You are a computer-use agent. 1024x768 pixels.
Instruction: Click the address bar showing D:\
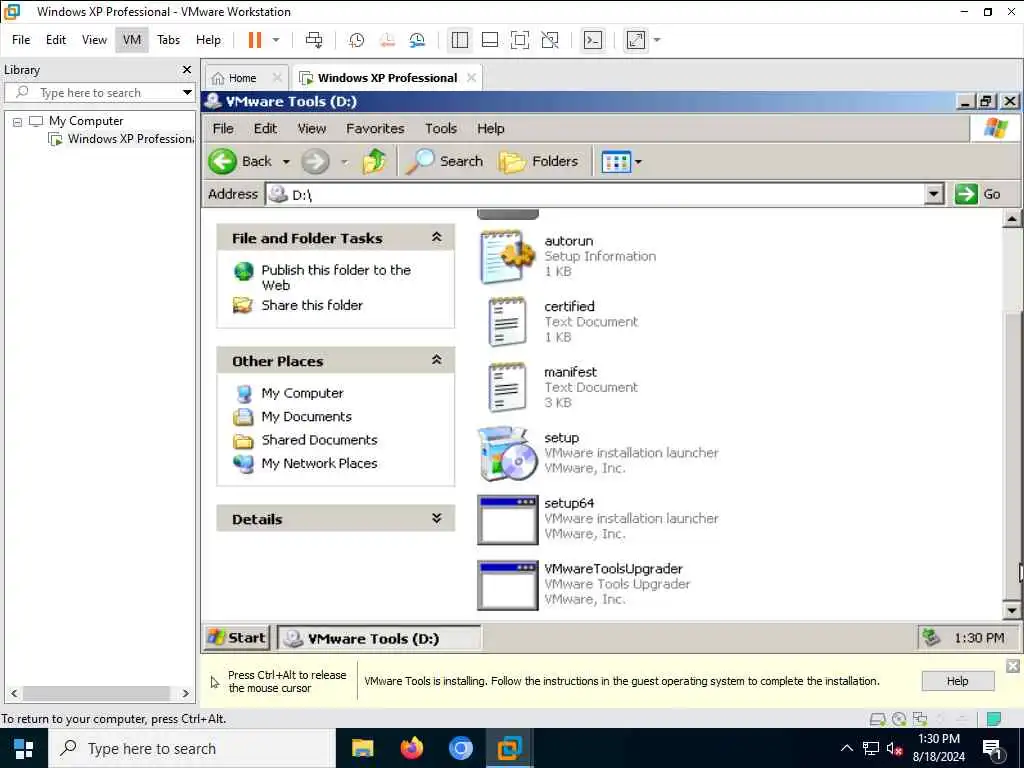[596, 194]
